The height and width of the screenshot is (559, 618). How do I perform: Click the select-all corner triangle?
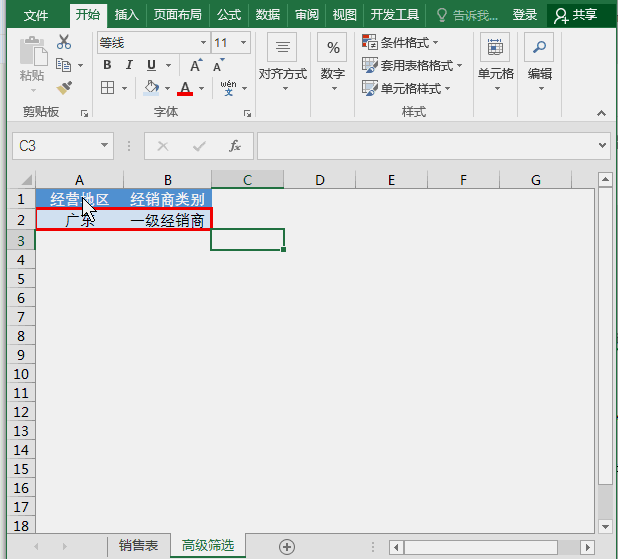point(26,180)
